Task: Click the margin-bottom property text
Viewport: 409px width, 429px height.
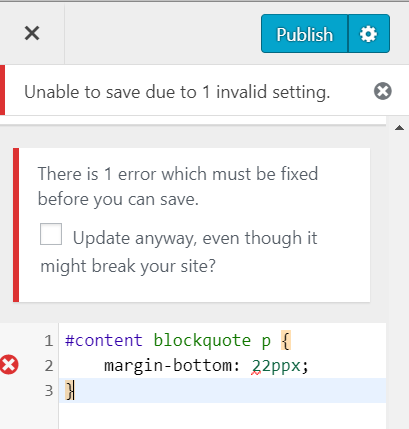Action: click(x=168, y=365)
